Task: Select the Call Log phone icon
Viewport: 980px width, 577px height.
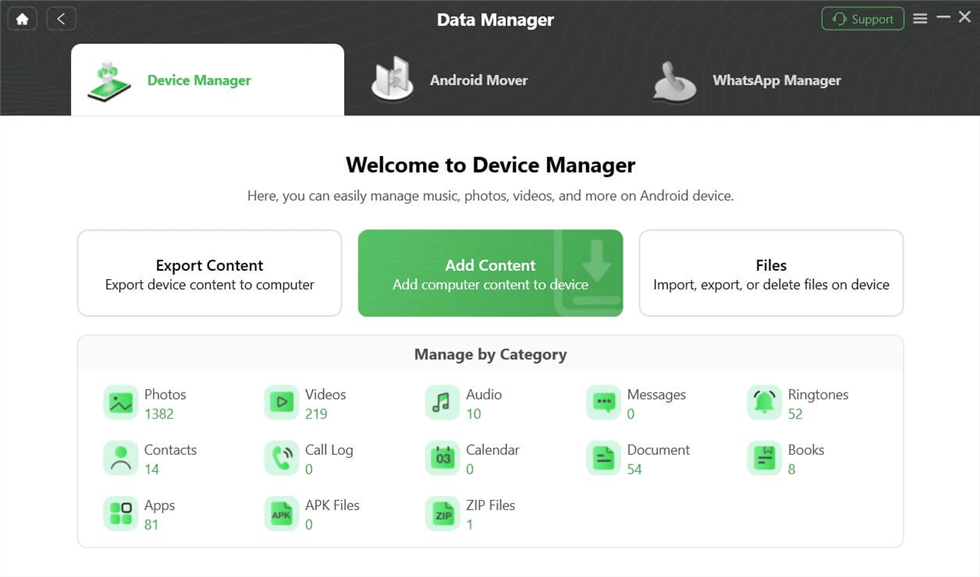Action: pyautogui.click(x=282, y=458)
